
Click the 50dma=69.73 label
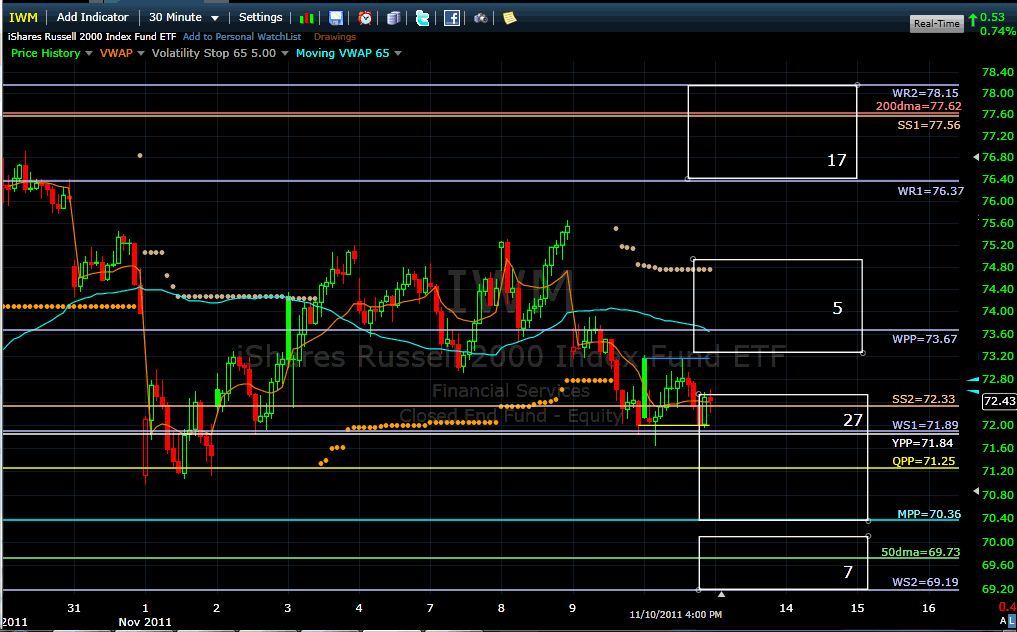point(920,552)
